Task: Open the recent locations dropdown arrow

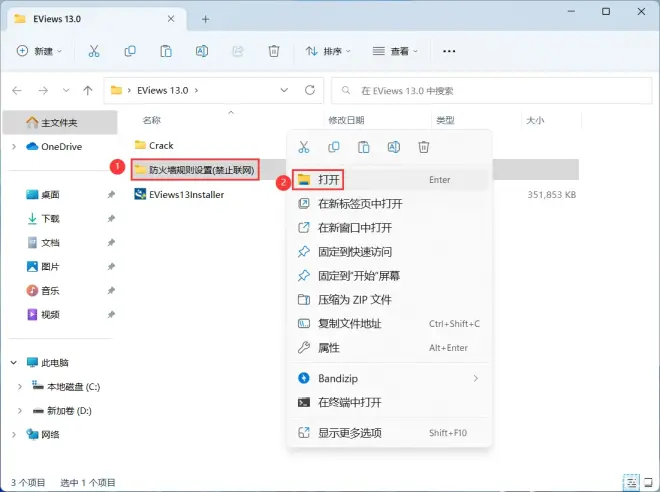Action: coord(66,90)
